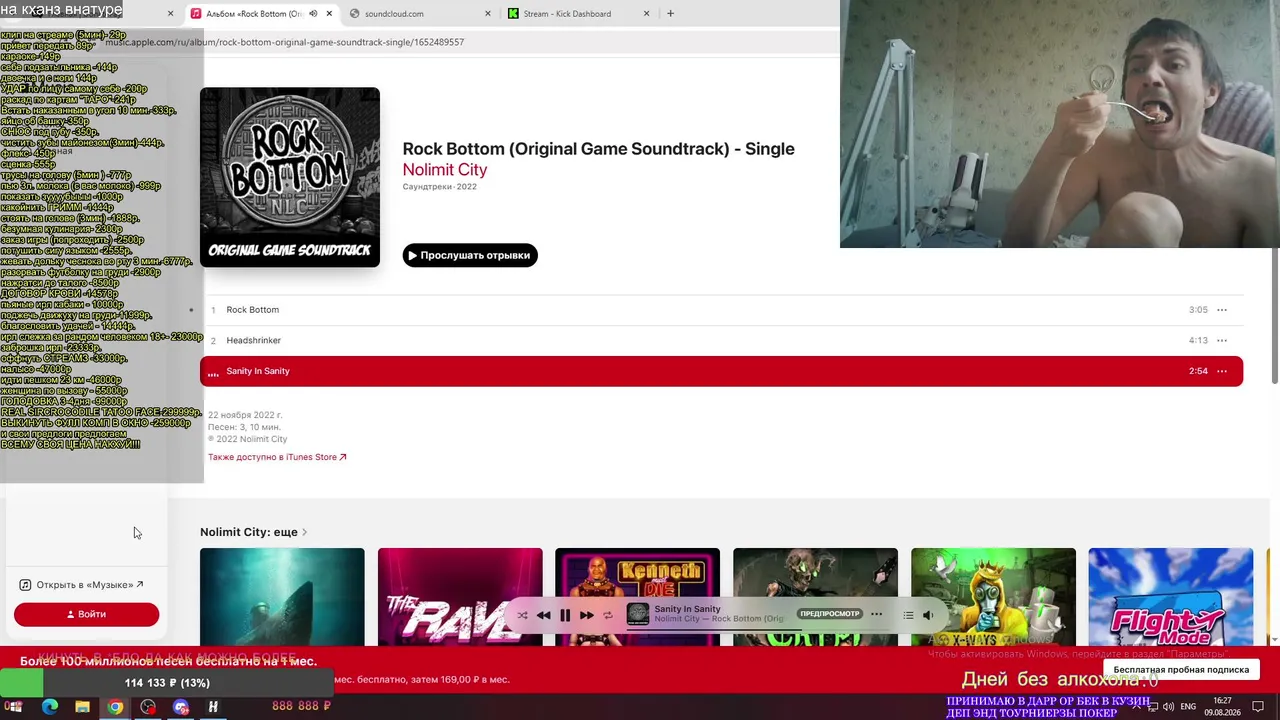Screen dimensions: 1280x720
Task: Open the H app taskbar icon
Action: [213, 707]
